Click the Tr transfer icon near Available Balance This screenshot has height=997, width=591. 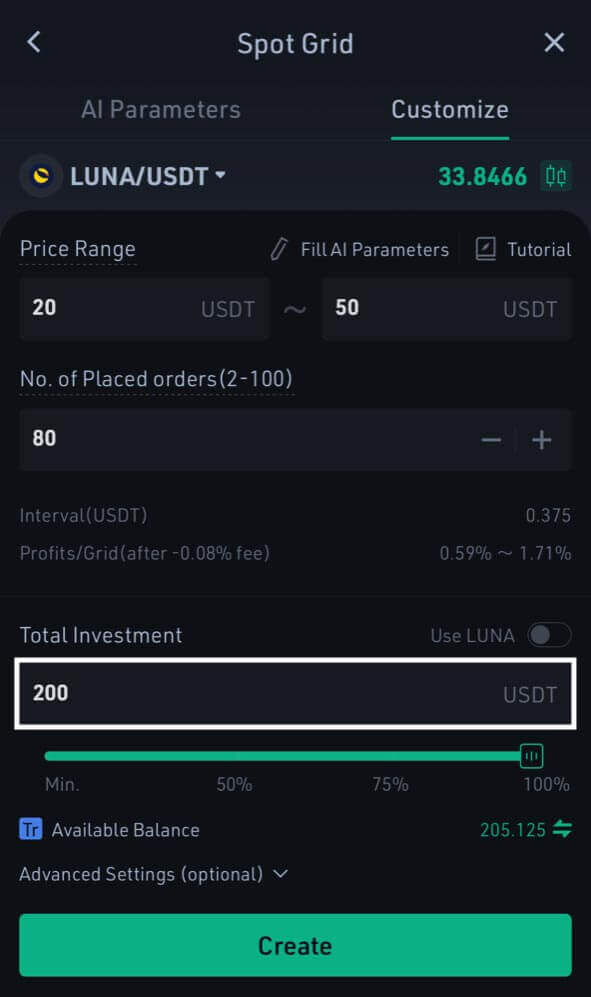pyautogui.click(x=31, y=829)
